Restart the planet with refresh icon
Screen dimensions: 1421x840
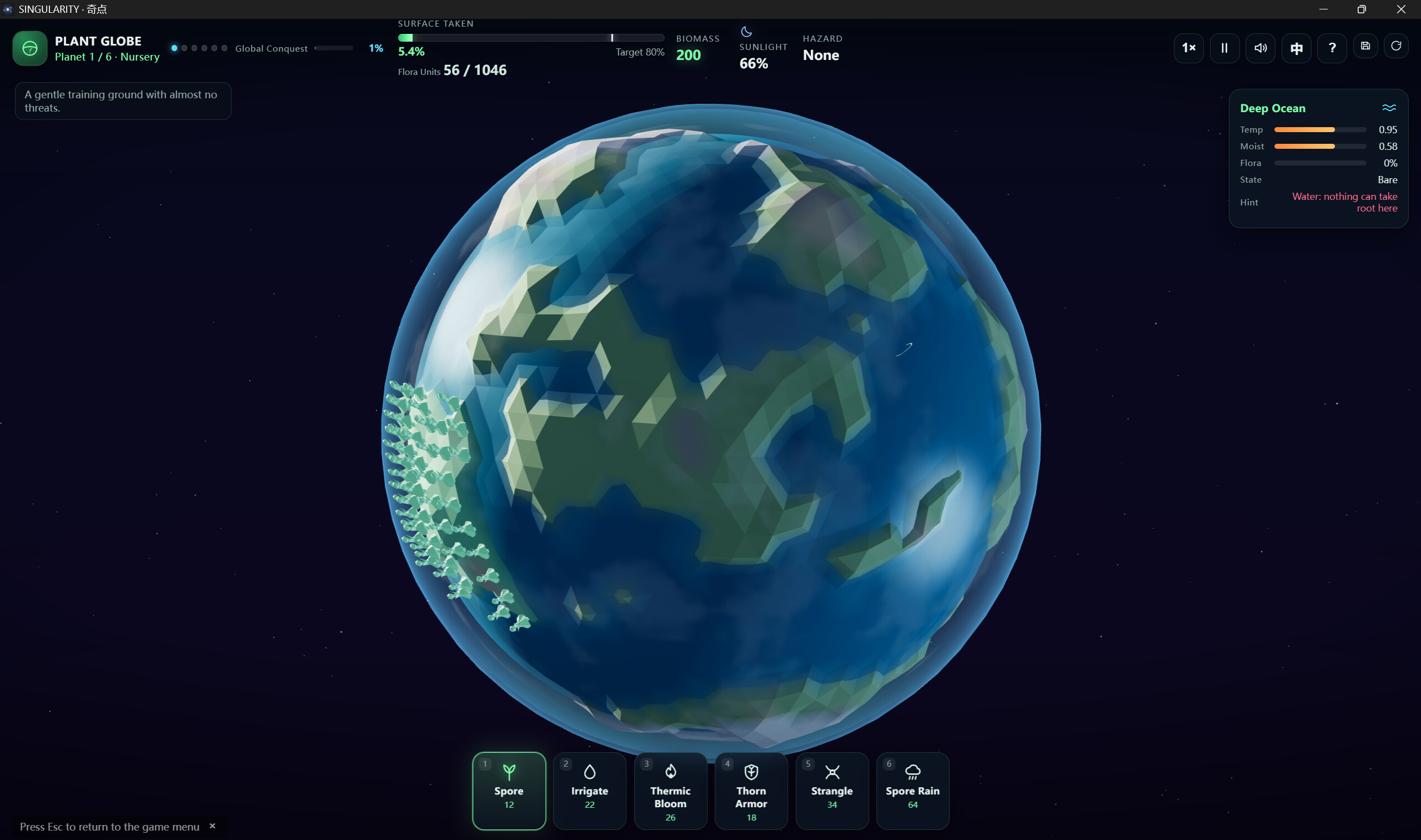(x=1395, y=46)
